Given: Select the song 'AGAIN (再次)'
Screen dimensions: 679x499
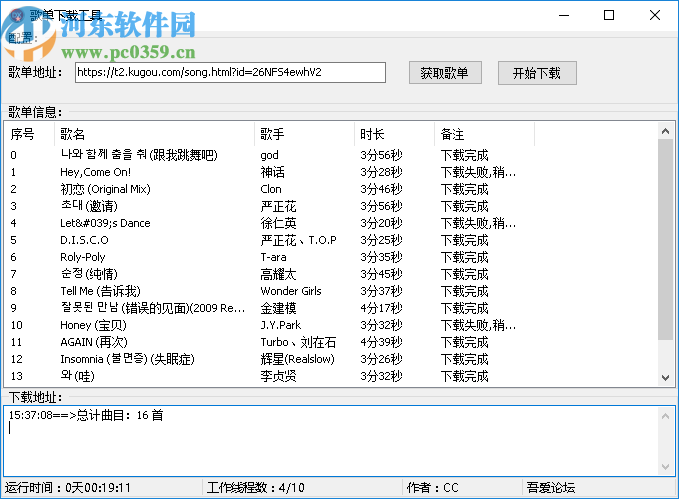Looking at the screenshot, I should click(94, 342).
